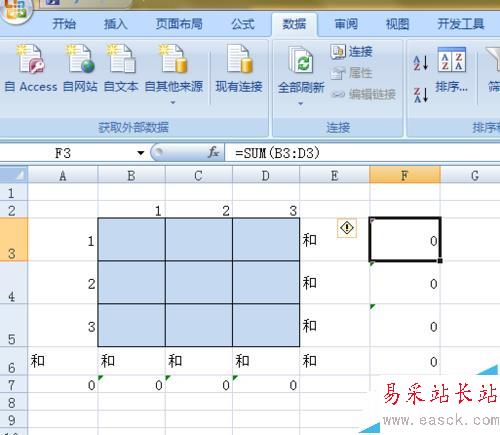
Task: Click cell B7 showing 0
Action: point(132,384)
